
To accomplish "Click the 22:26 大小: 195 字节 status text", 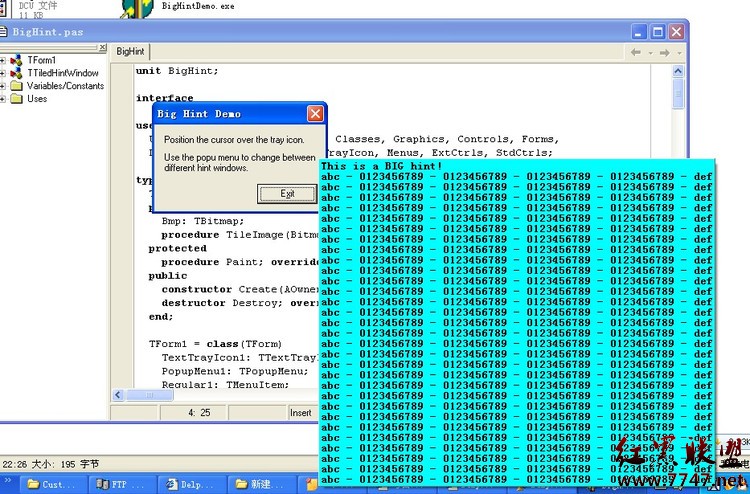I will [51, 464].
